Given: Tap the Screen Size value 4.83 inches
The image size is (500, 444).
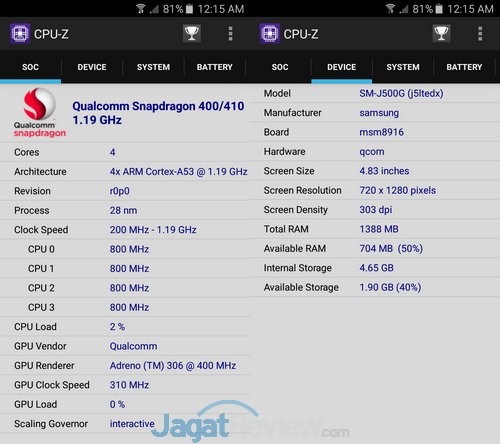Looking at the screenshot, I should [384, 171].
